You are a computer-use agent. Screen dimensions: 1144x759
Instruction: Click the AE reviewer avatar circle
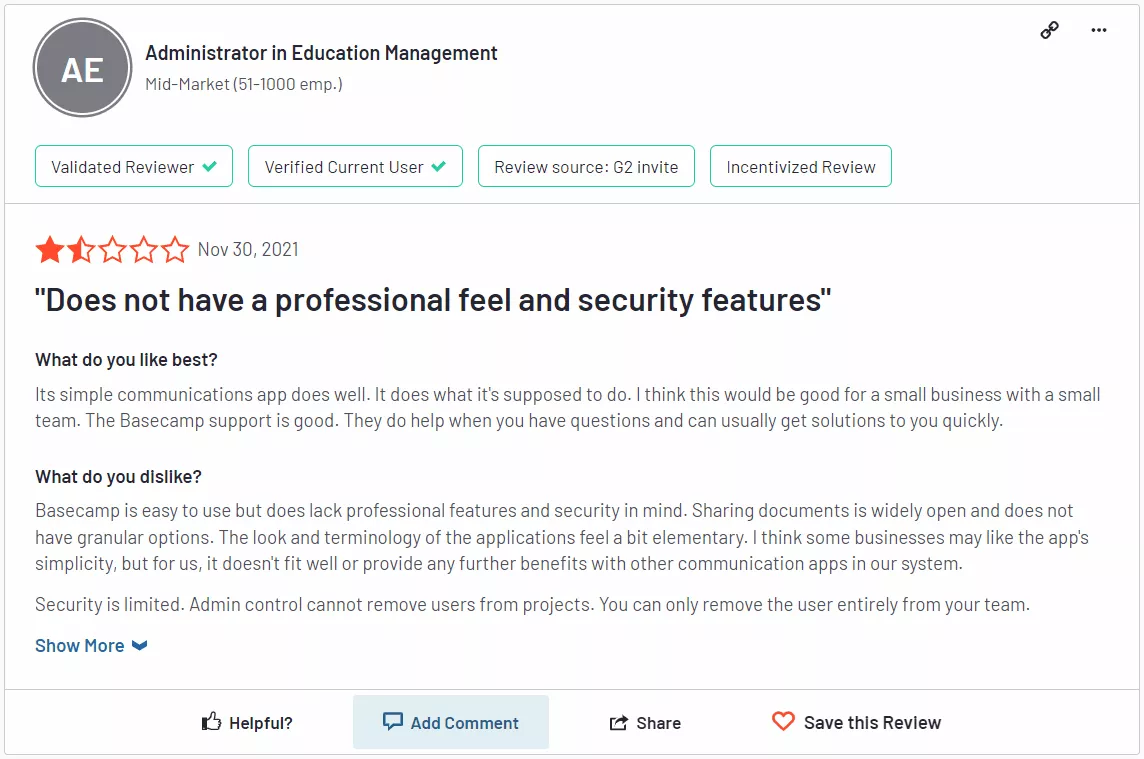pos(82,68)
